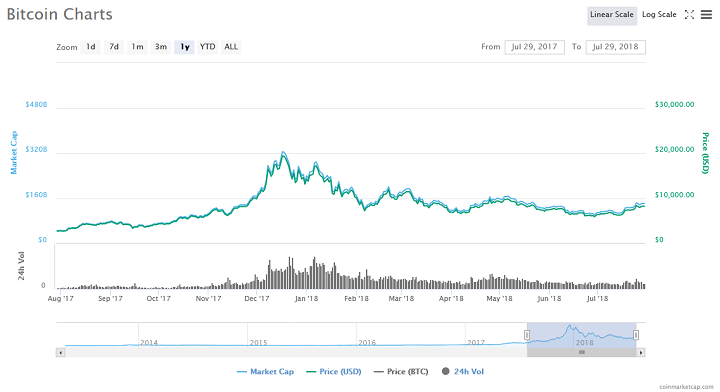Toggle Market Cap series in legend
The image size is (720, 392).
(265, 371)
